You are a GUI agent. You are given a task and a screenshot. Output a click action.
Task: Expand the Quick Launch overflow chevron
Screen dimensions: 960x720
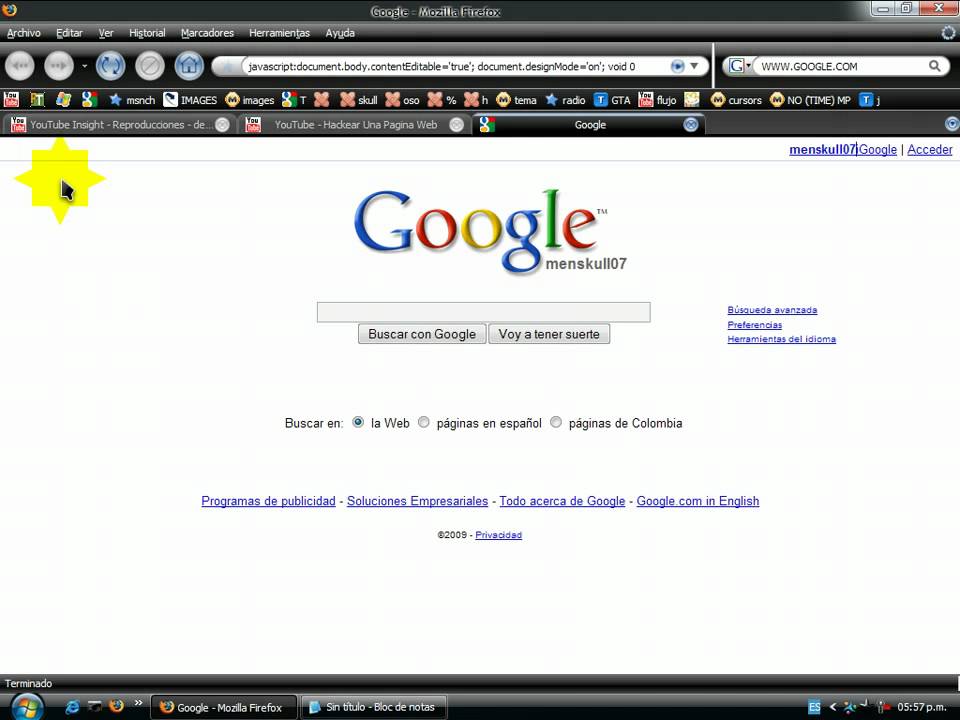(138, 703)
